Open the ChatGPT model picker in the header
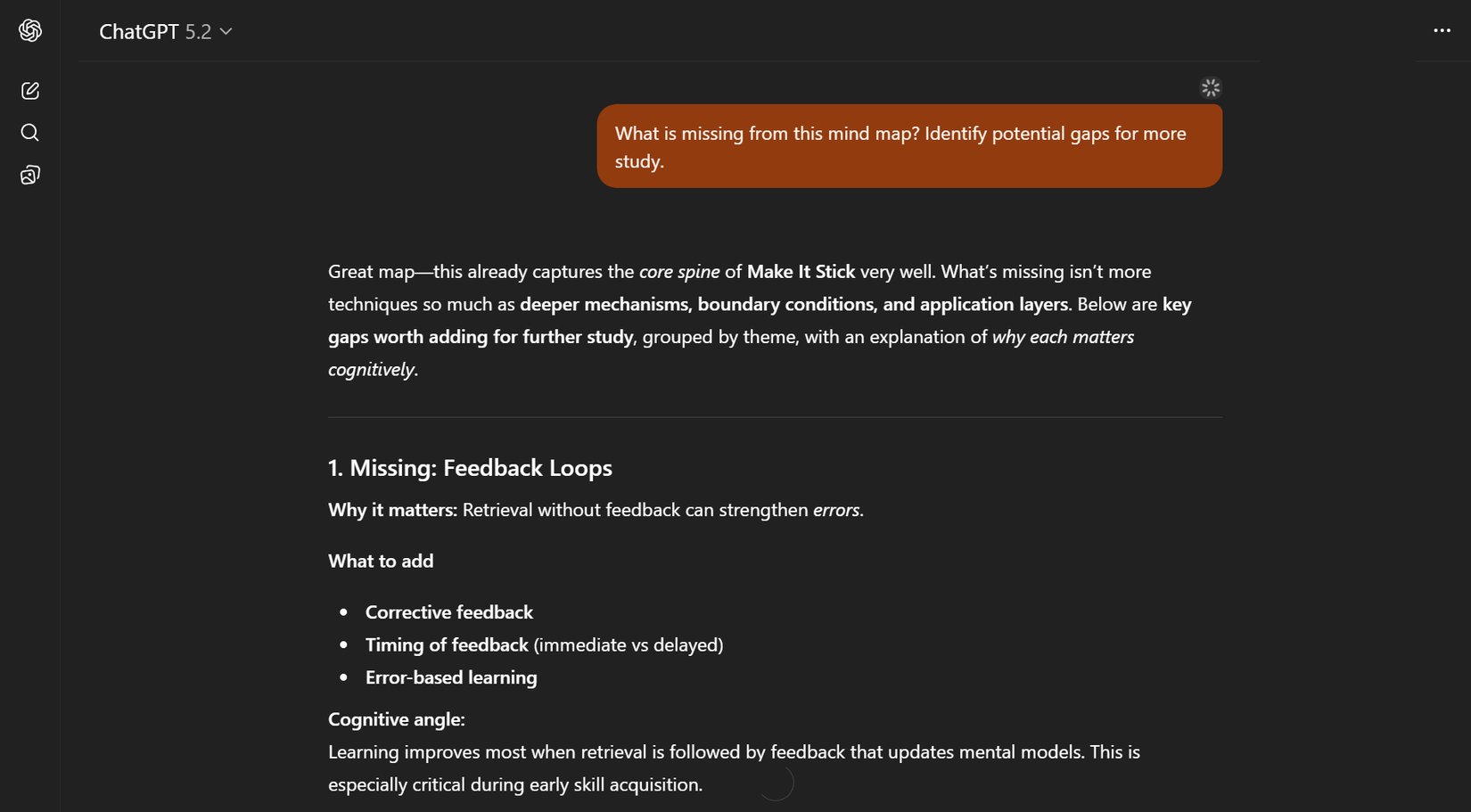The width and height of the screenshot is (1471, 812). pos(165,31)
